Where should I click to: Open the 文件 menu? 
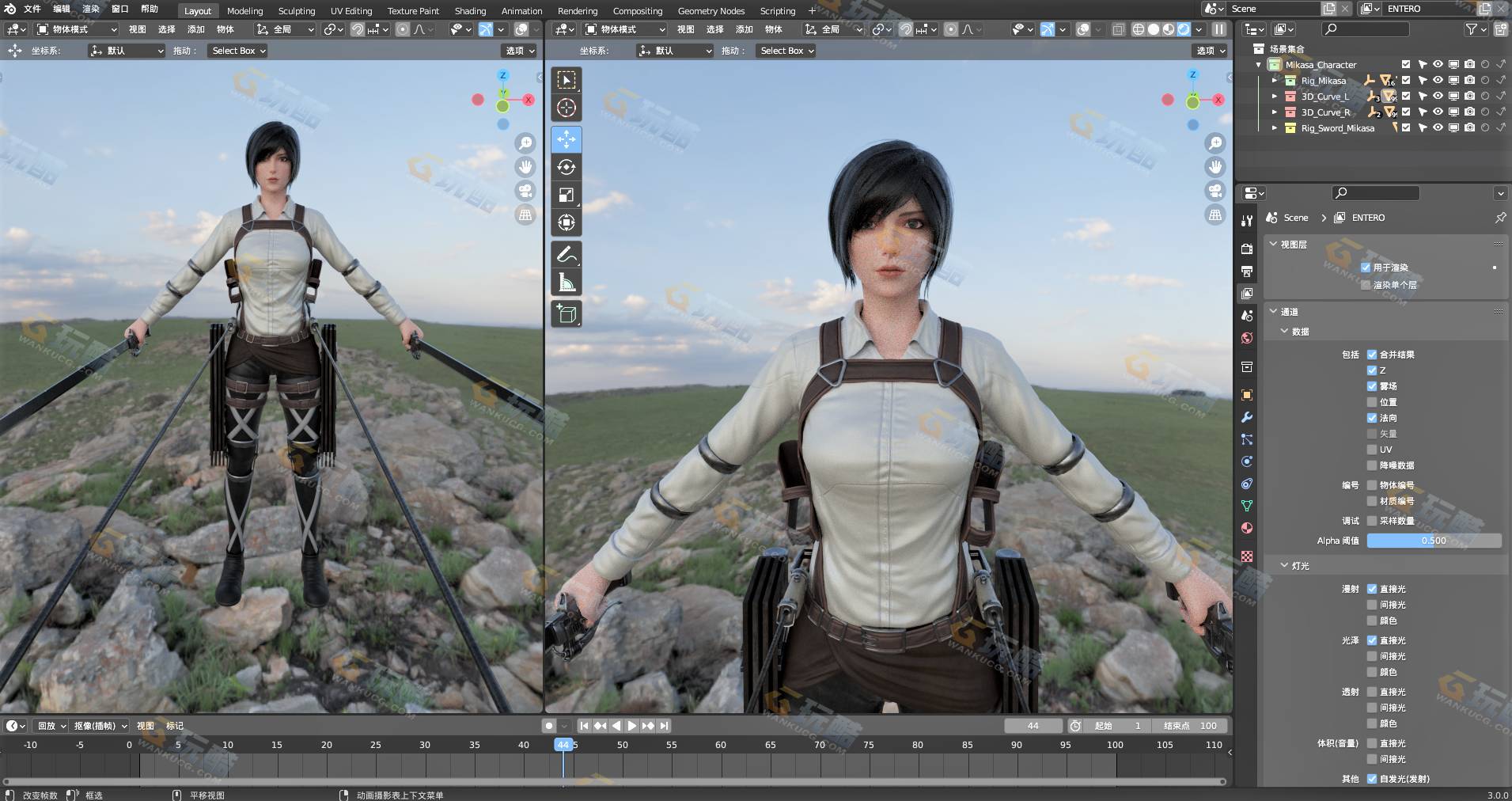(x=32, y=9)
